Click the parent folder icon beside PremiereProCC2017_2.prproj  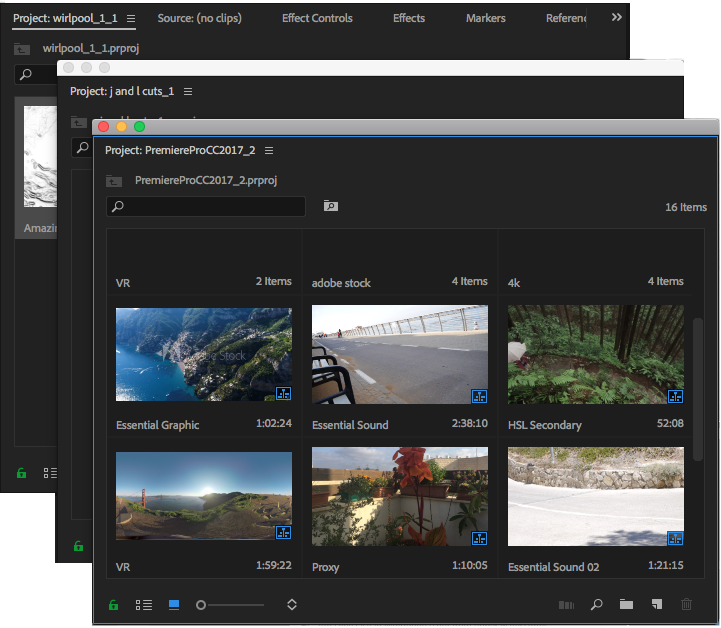coord(114,181)
